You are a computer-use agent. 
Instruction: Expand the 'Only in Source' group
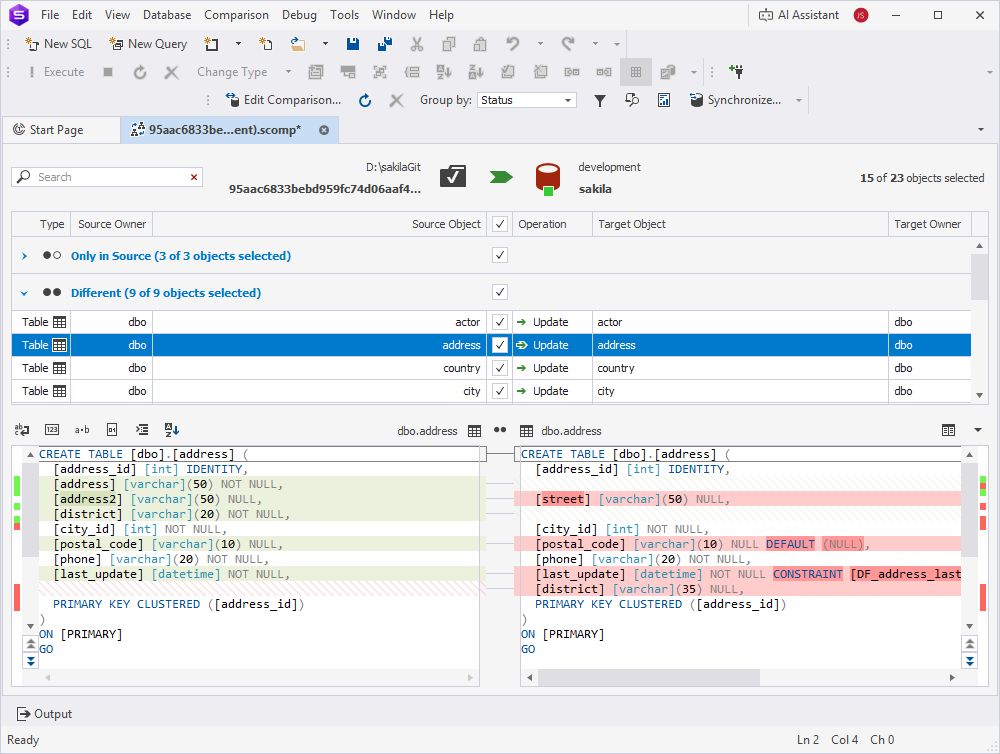click(x=25, y=256)
